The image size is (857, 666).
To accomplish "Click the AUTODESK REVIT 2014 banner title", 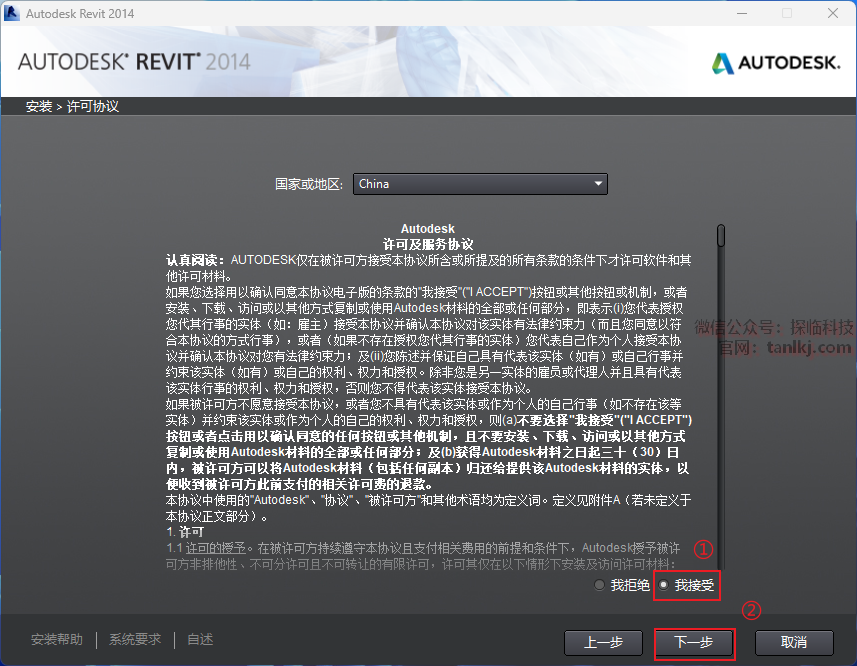I will click(x=134, y=62).
